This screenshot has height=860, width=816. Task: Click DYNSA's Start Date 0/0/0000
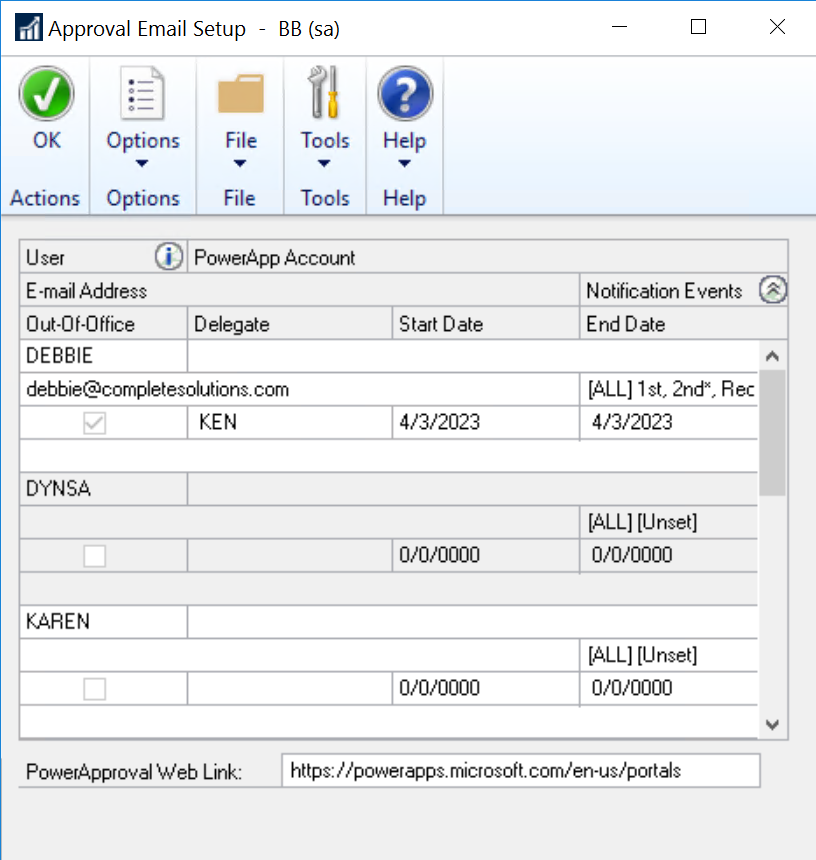click(486, 555)
